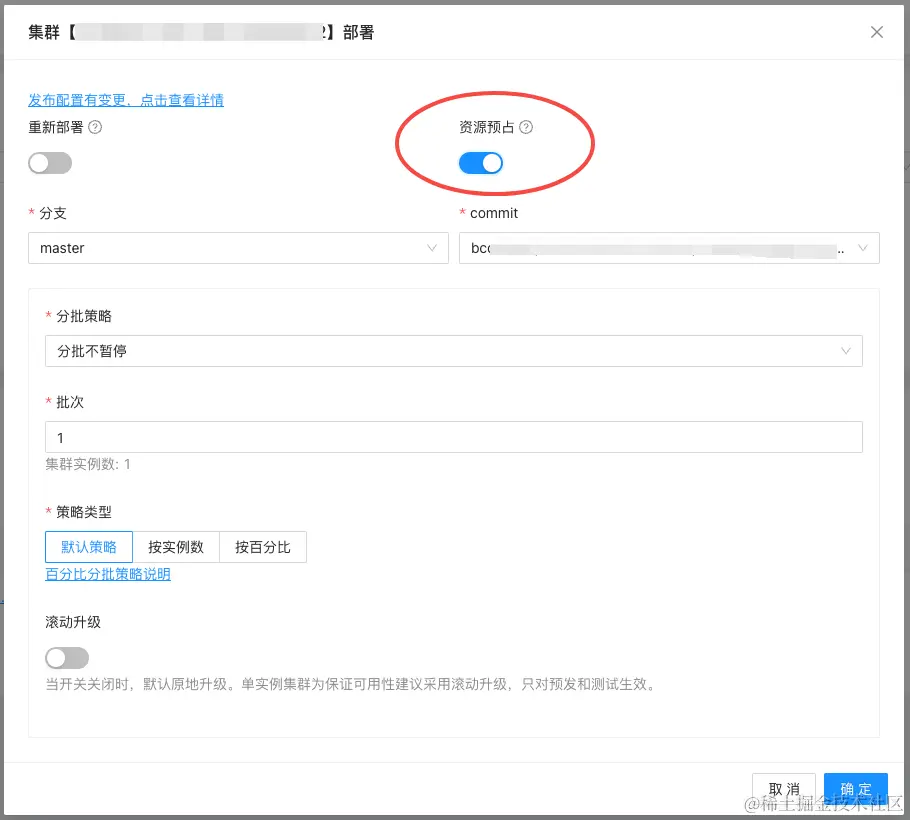
Task: Select the 默认策略 strategy type
Action: click(89, 547)
